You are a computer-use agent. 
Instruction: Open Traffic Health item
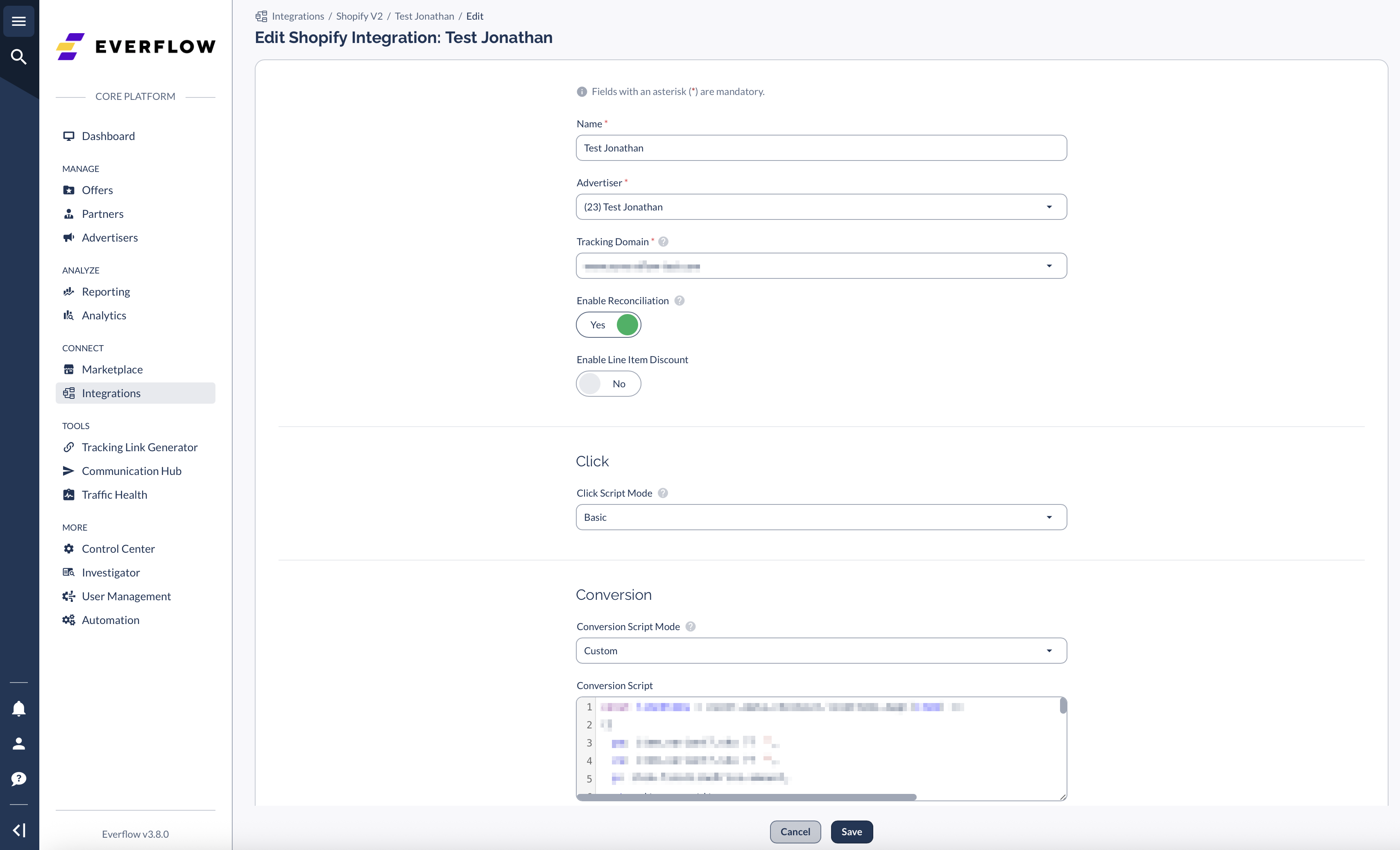pyautogui.click(x=135, y=495)
